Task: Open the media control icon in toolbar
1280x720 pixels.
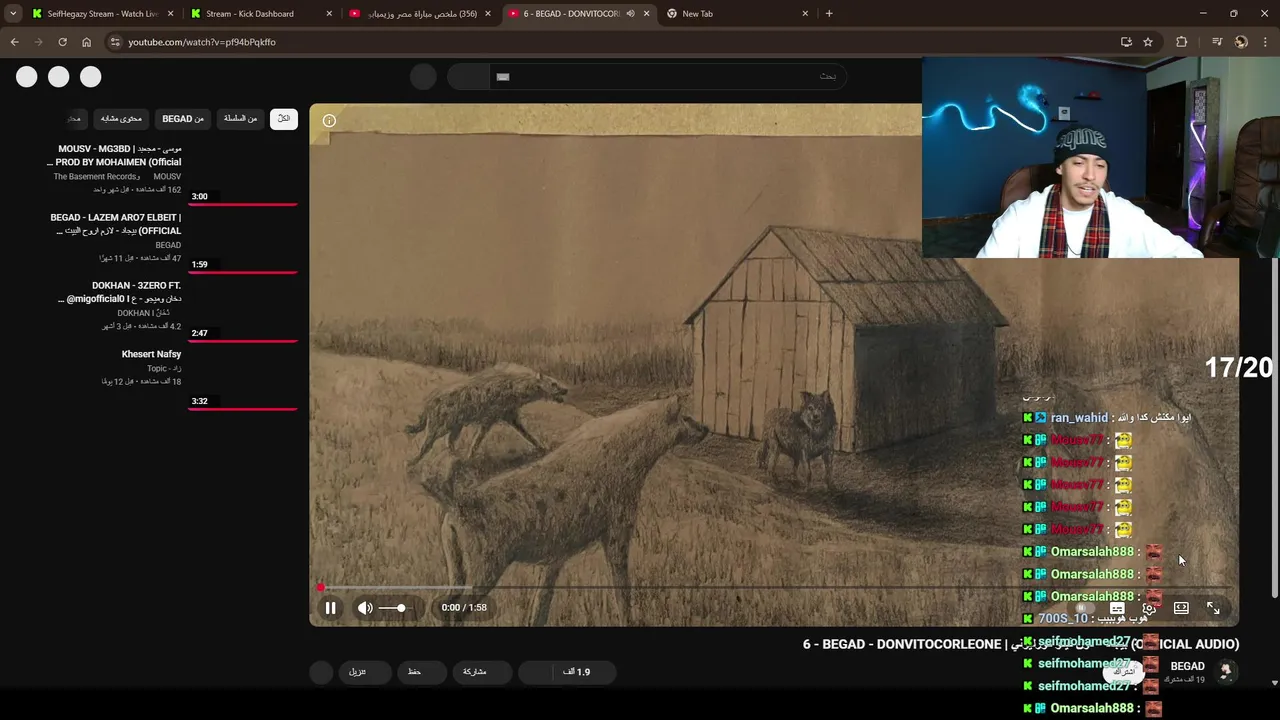Action: click(1217, 42)
